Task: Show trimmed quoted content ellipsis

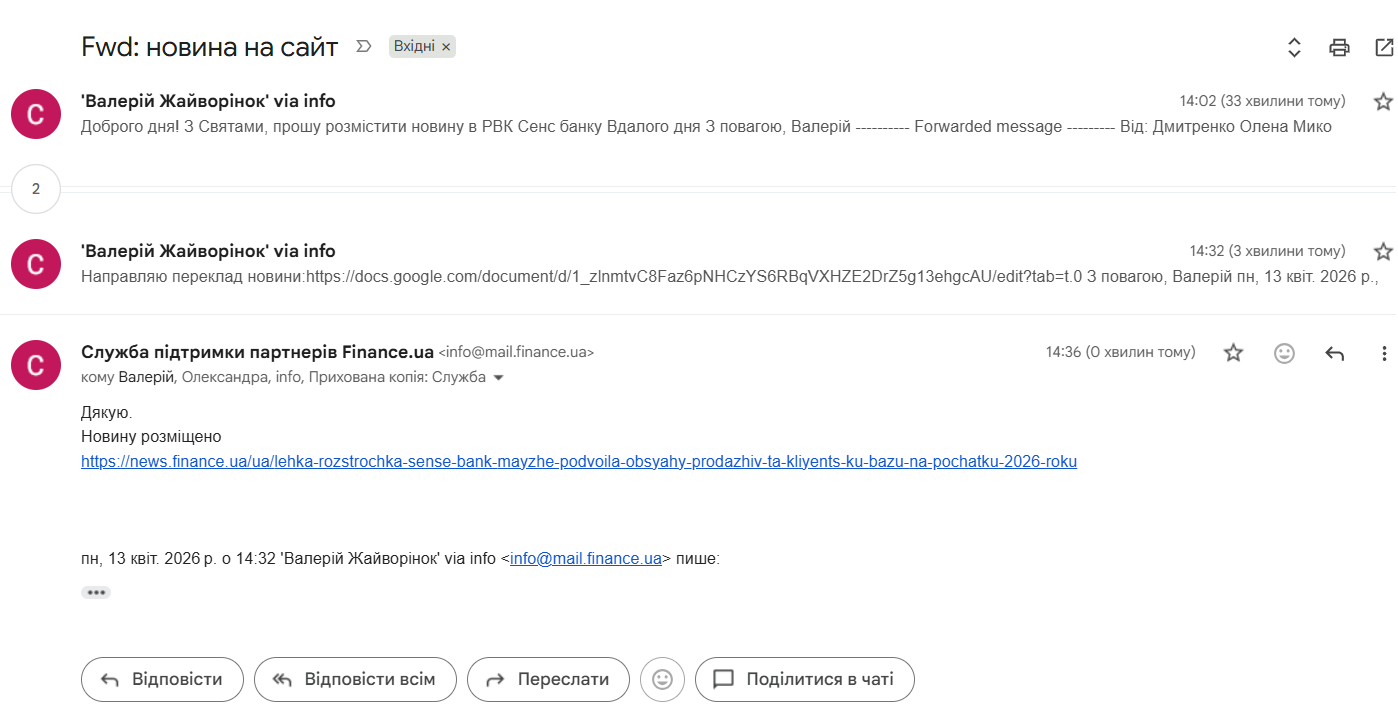Action: click(x=96, y=592)
